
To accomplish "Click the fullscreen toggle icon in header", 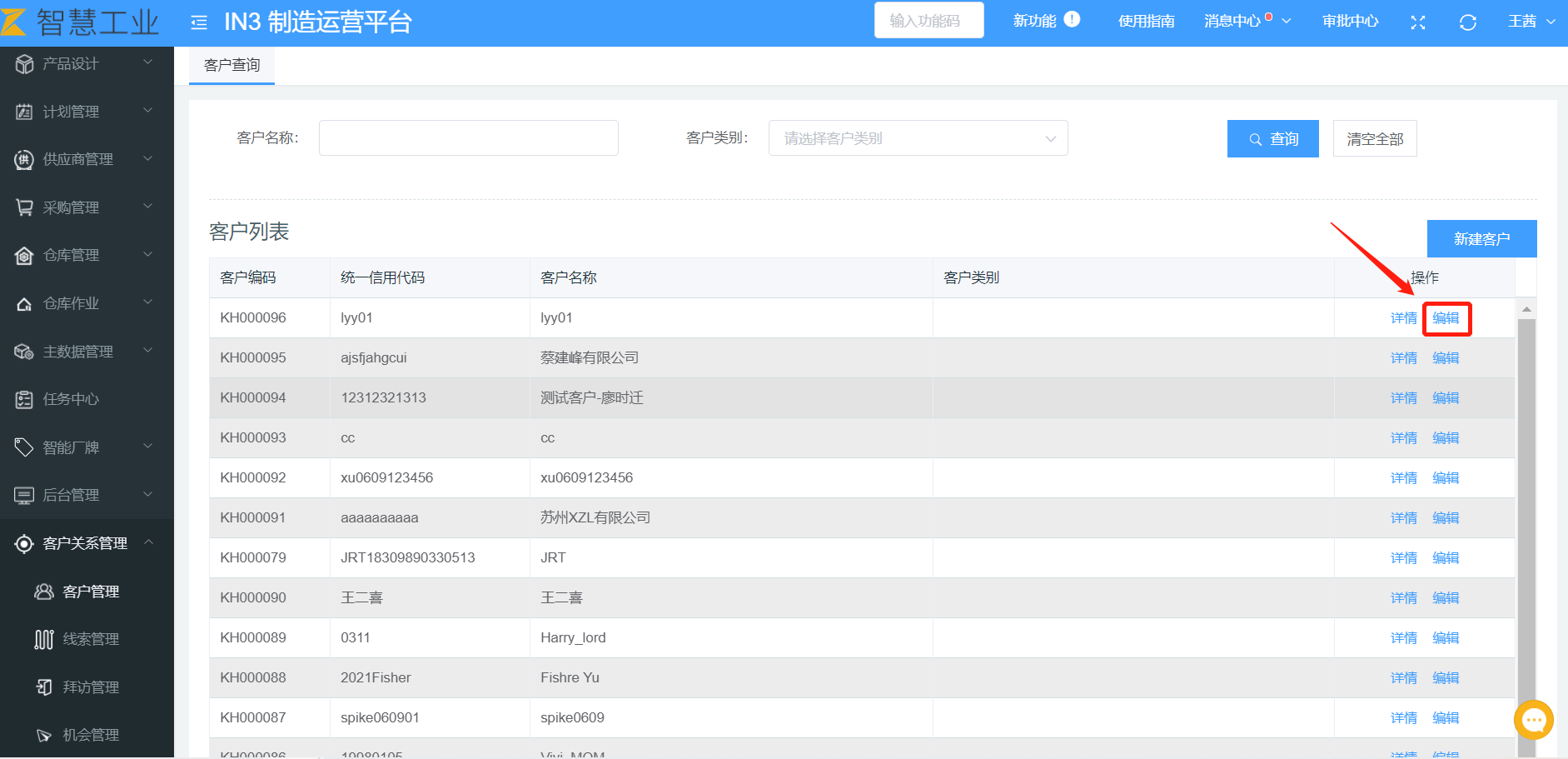I will point(1417,22).
